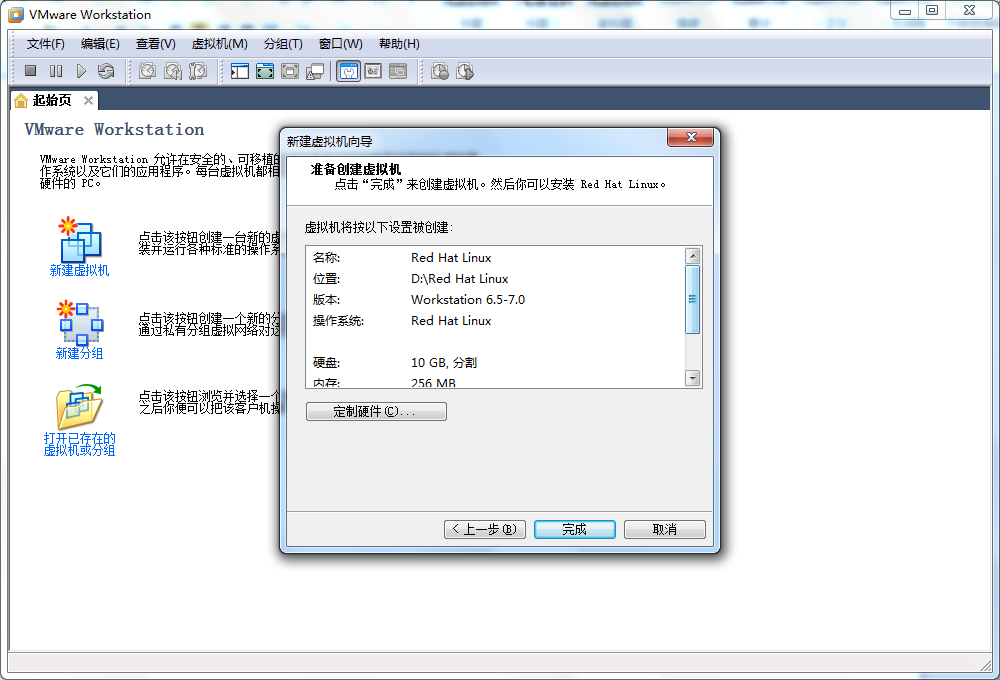This screenshot has height=680, width=1000.
Task: Open the 文件(F) menu
Action: (45, 44)
